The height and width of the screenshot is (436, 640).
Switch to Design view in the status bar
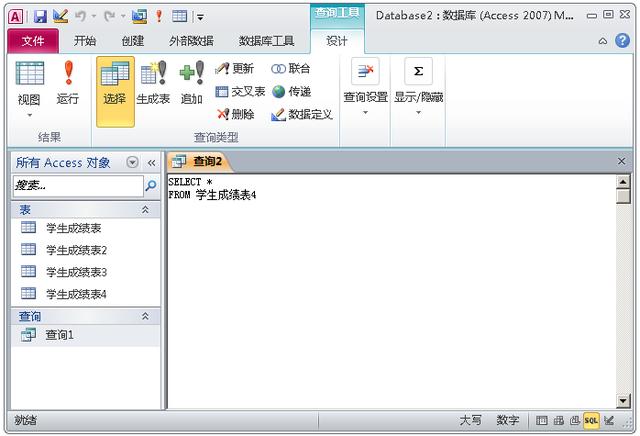[x=609, y=420]
